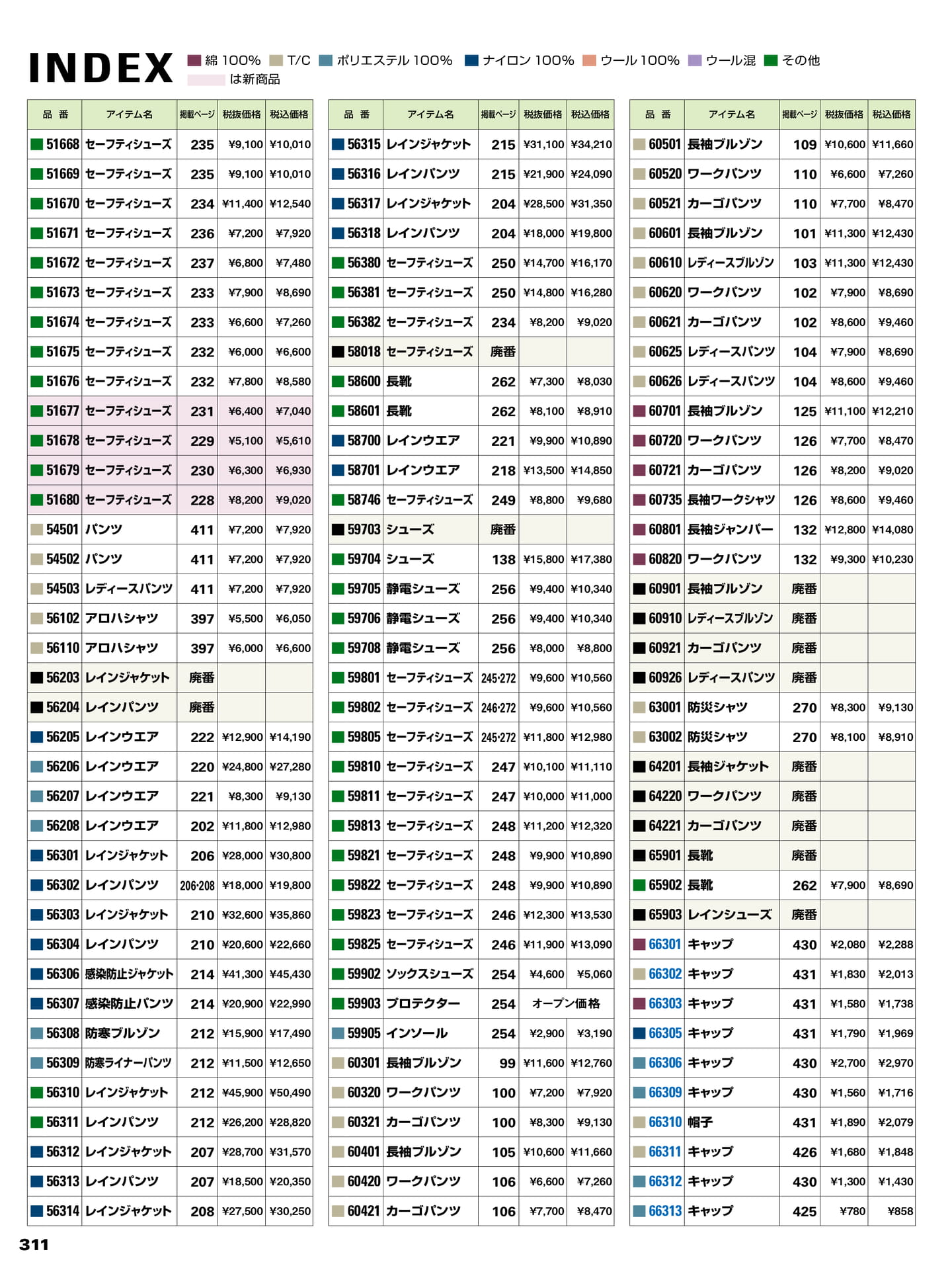Select product number 63001
The image size is (952, 1270).
click(x=665, y=708)
